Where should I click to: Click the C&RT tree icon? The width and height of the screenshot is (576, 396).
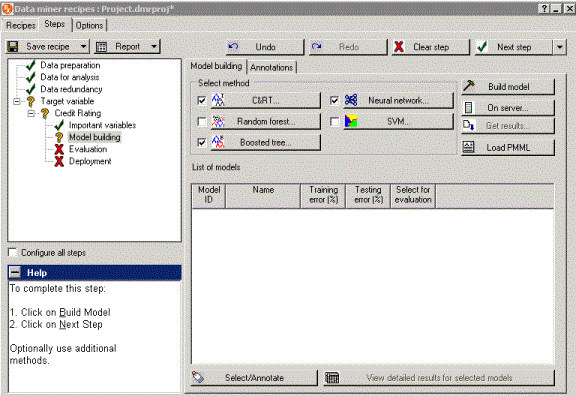pos(218,100)
